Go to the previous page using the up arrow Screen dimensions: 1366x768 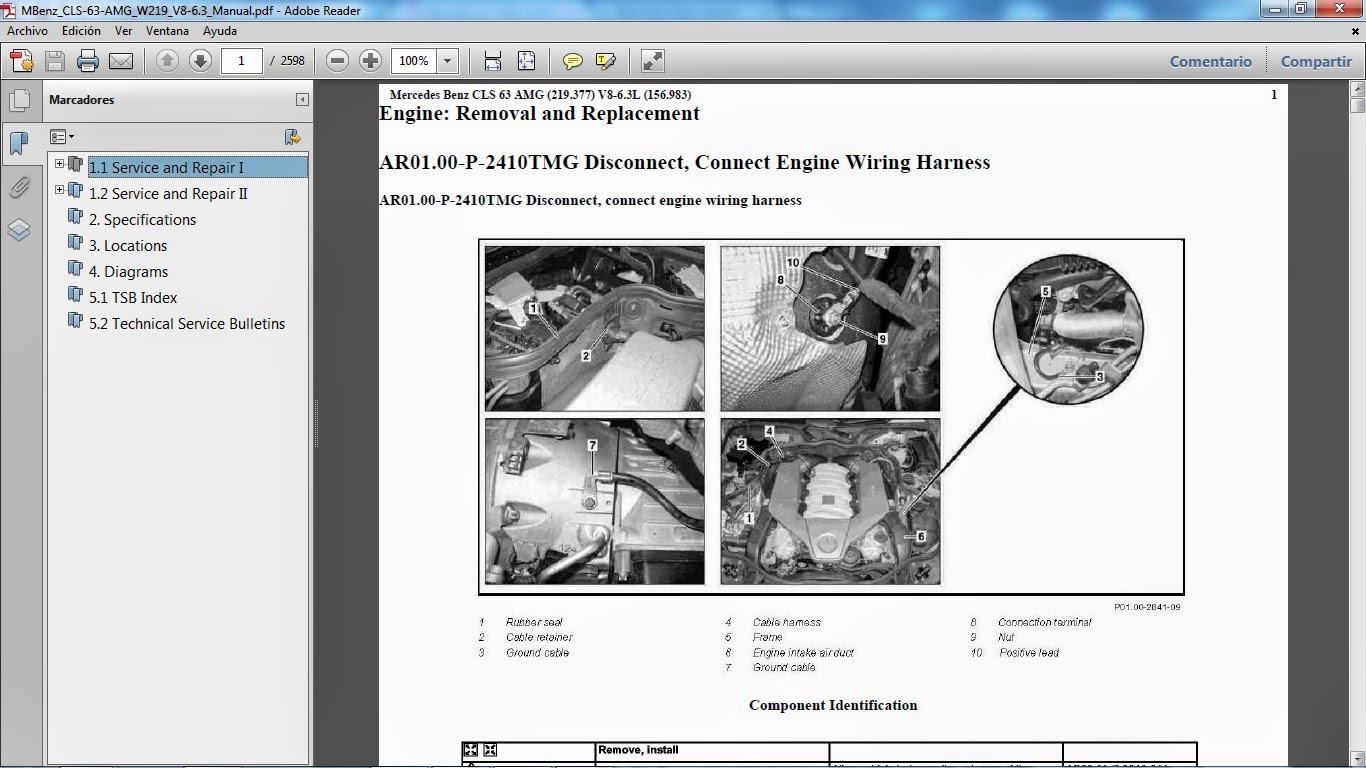[166, 61]
